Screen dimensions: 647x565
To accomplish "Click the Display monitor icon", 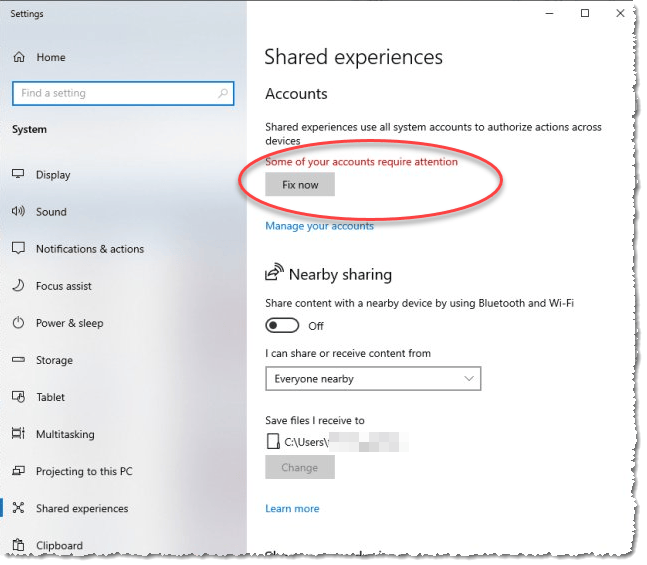I will tap(18, 174).
